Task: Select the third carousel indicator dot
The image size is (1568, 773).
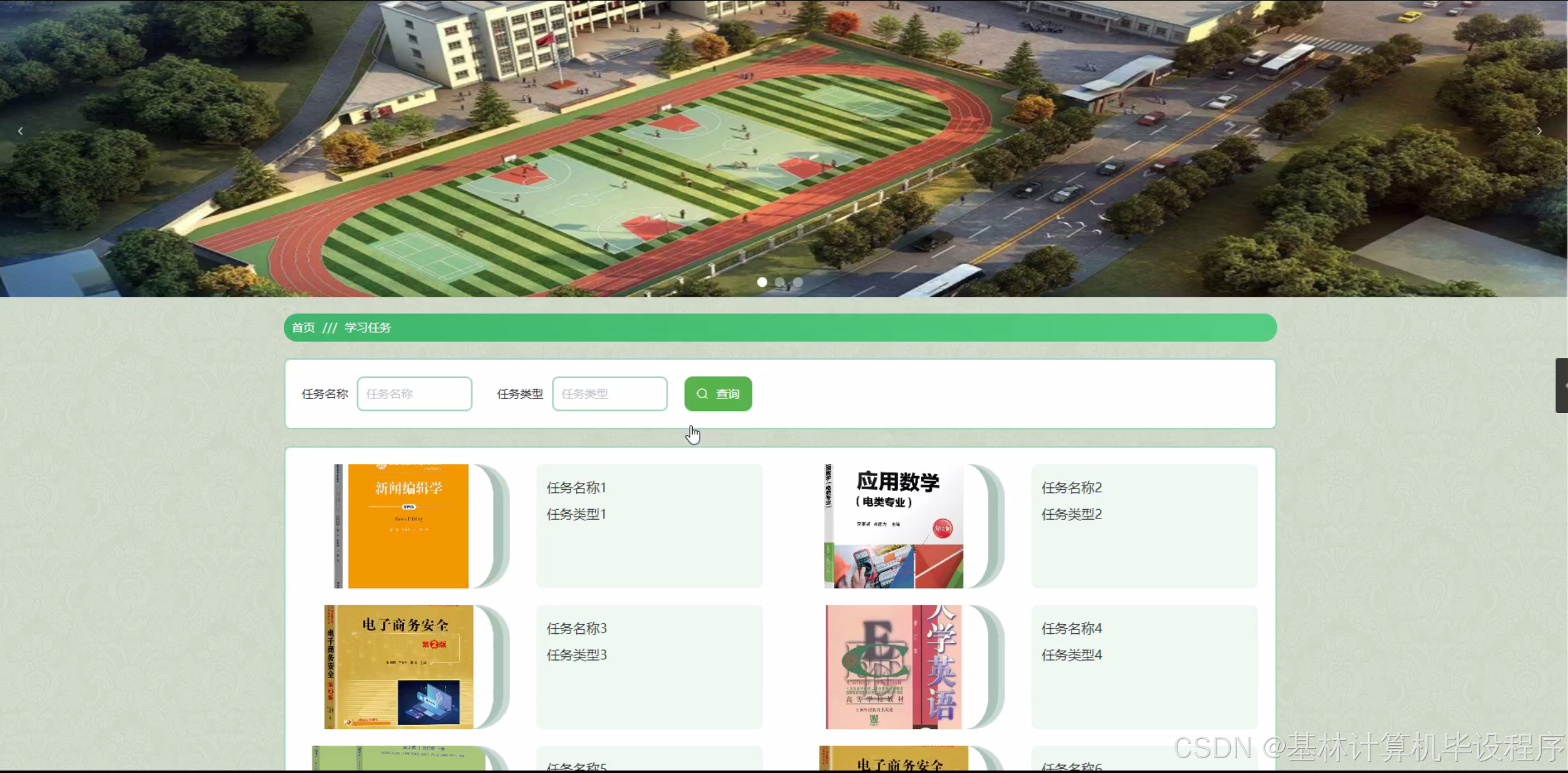Action: (798, 282)
